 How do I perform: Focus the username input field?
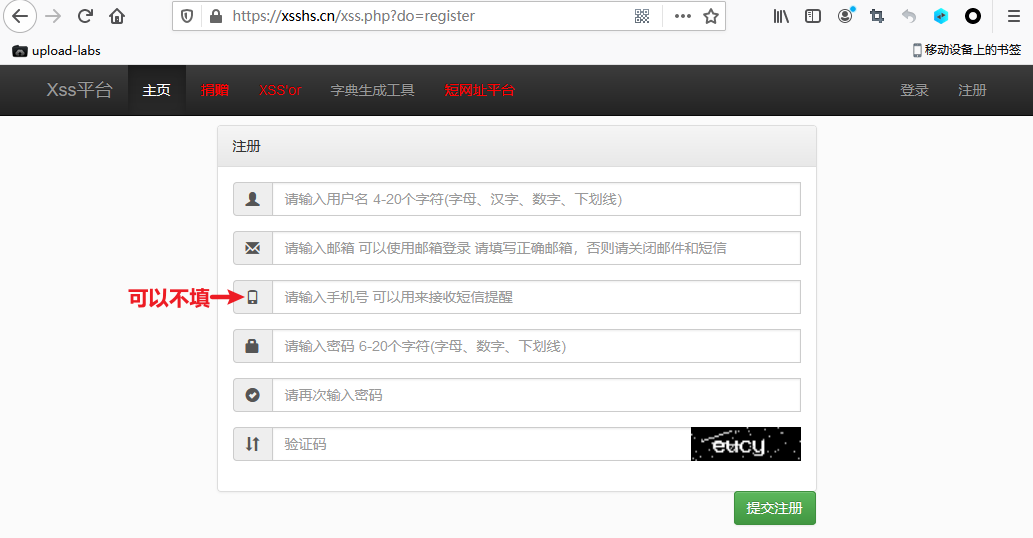(536, 199)
